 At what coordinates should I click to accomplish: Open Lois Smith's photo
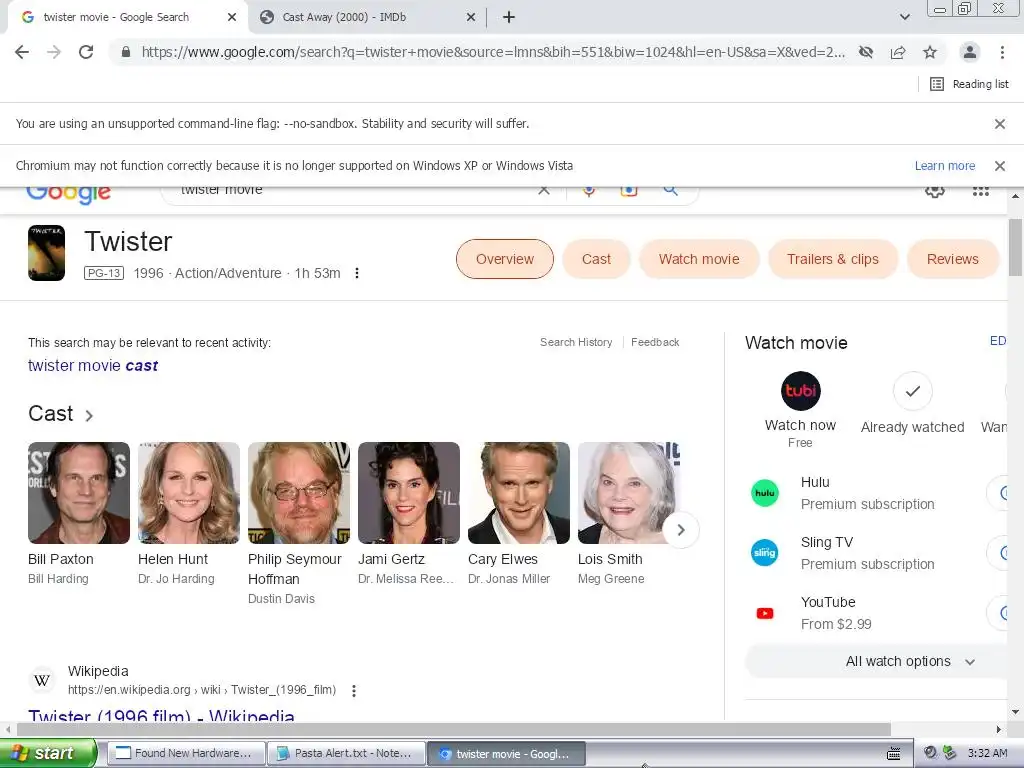coord(629,493)
